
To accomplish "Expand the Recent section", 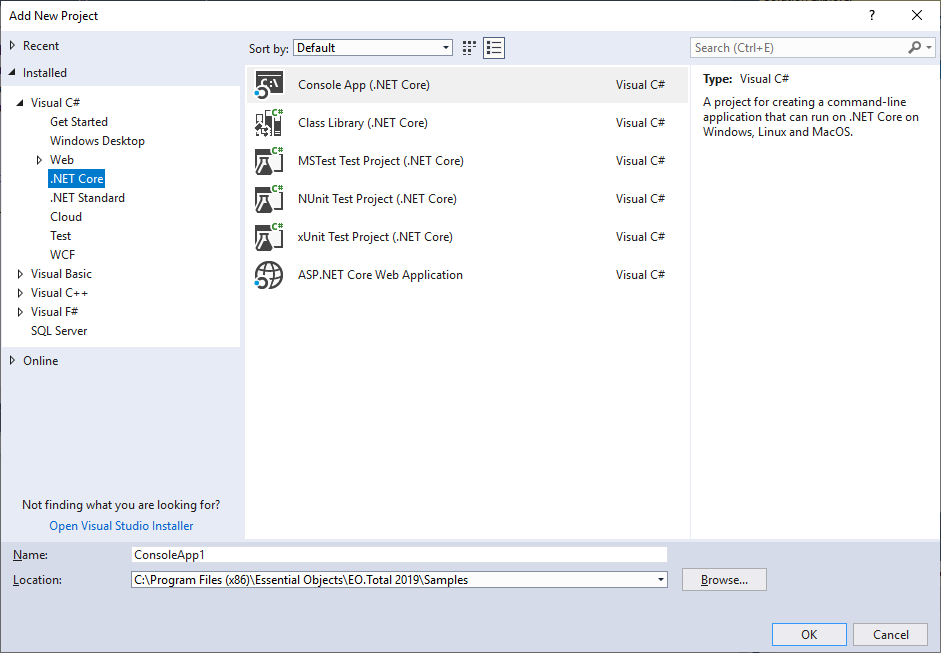I will coord(12,46).
